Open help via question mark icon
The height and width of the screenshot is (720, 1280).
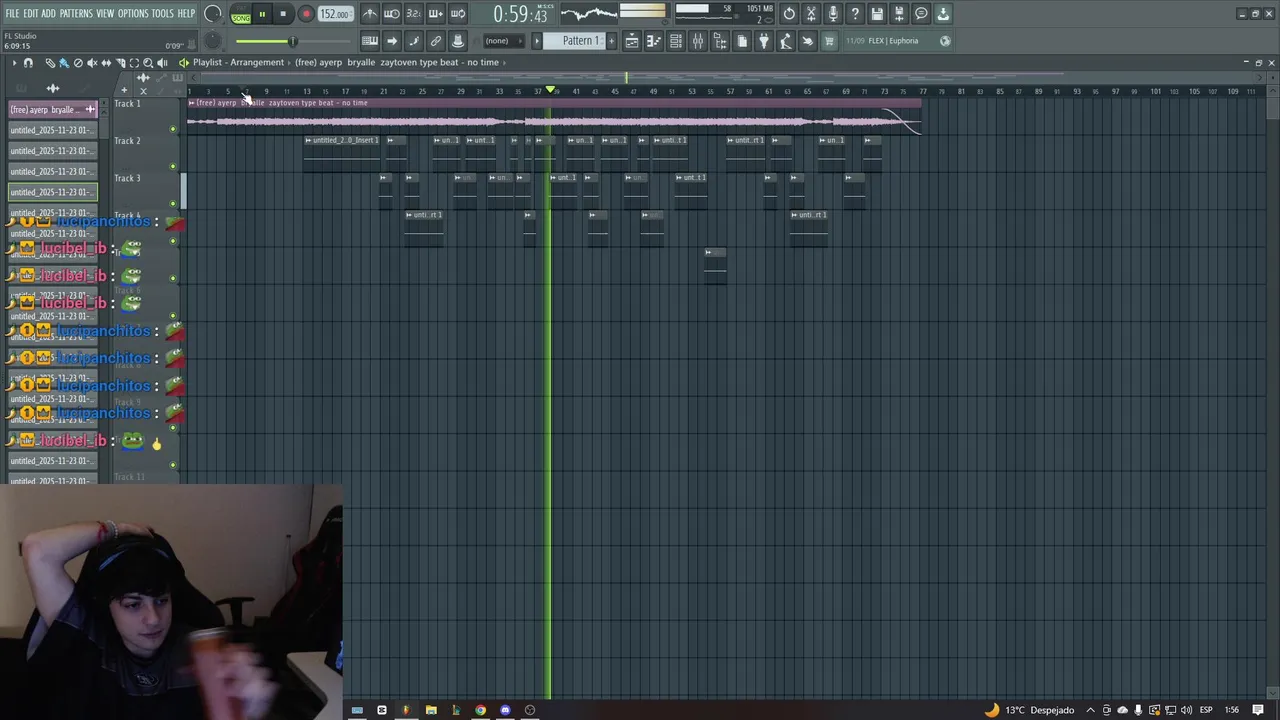855,13
